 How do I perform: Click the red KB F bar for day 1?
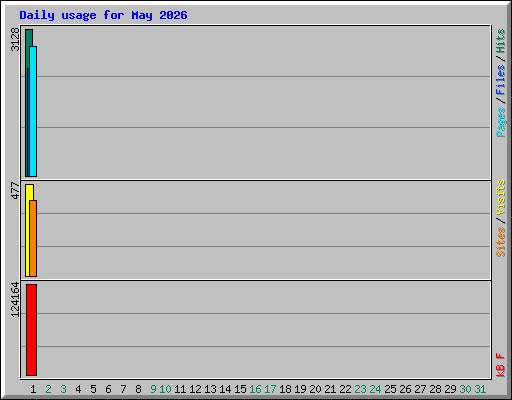coord(31,330)
